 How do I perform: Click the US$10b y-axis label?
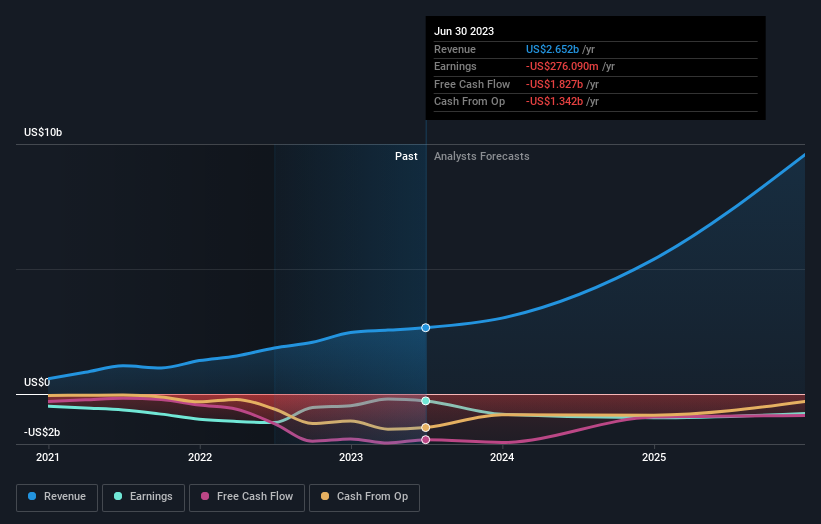[x=43, y=132]
